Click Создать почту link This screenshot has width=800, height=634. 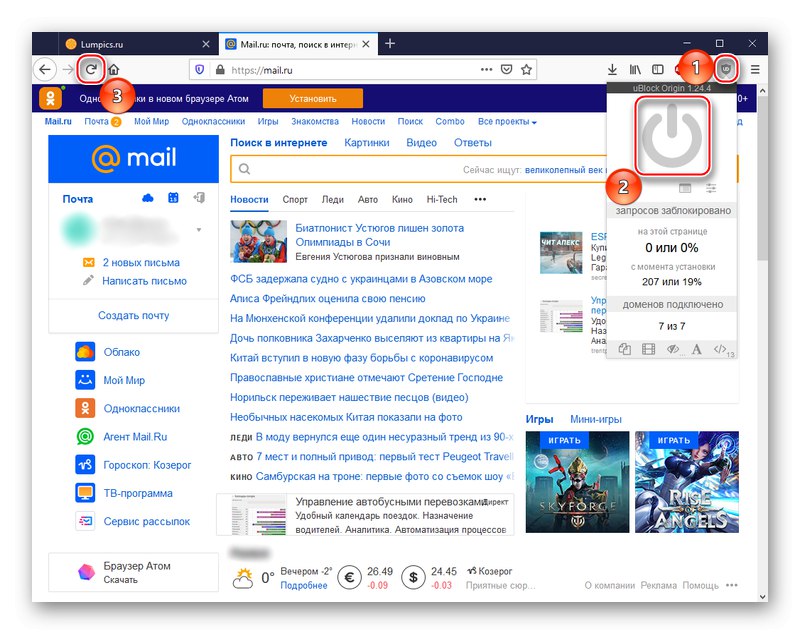pos(134,316)
